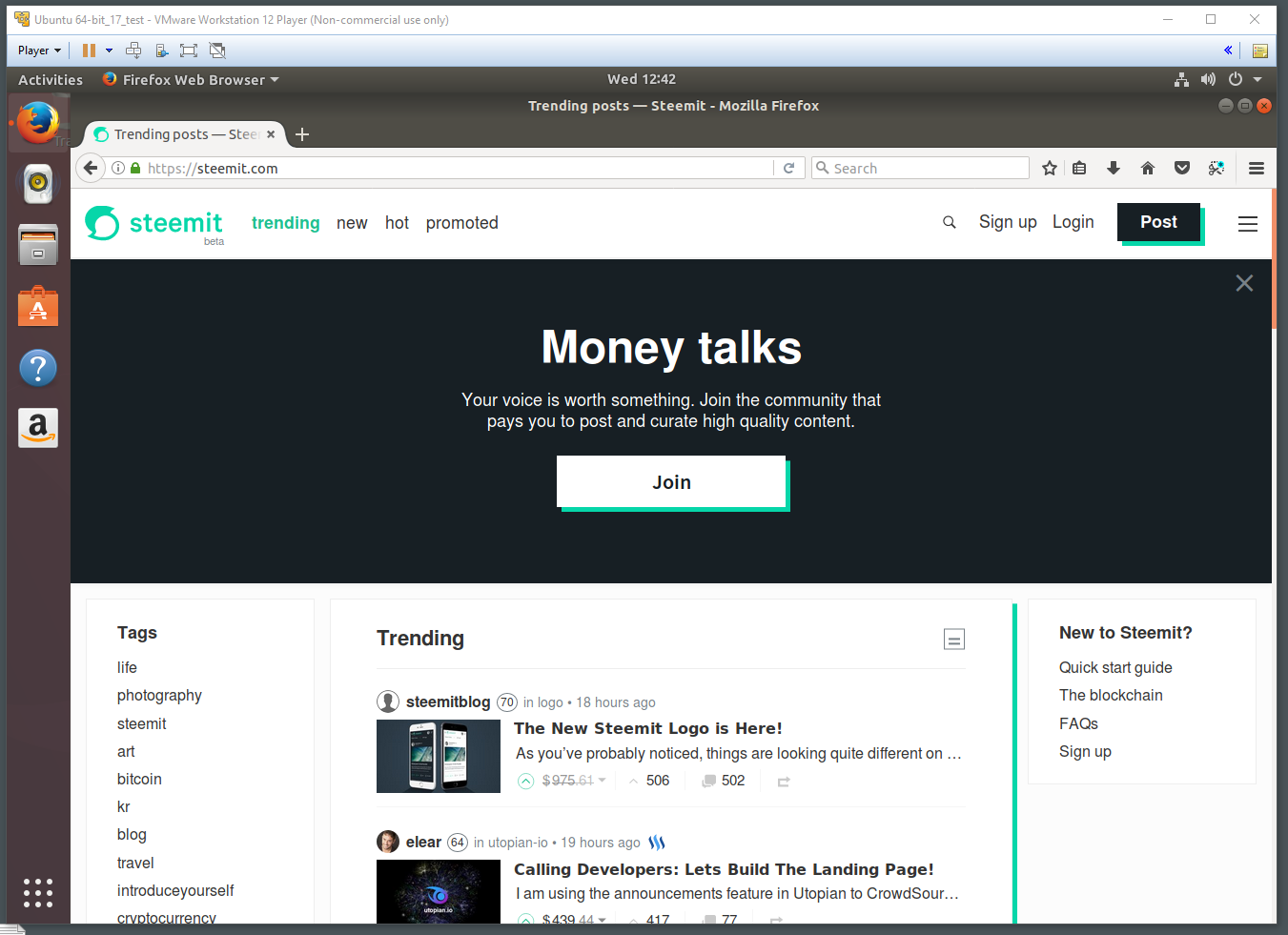This screenshot has height=935, width=1288.
Task: Open the Steemit site search magnifier
Action: [950, 222]
